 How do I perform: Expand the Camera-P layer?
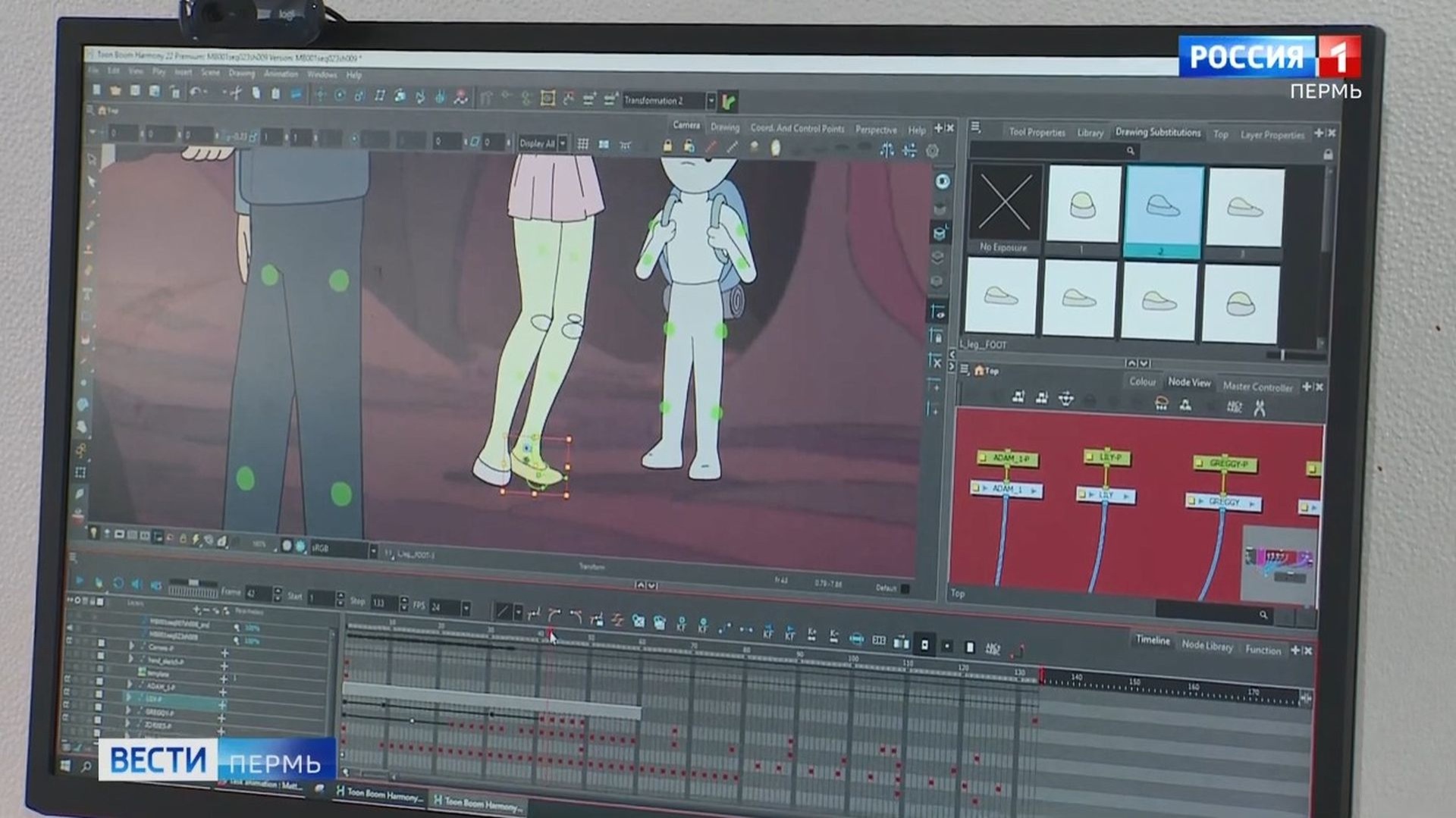click(131, 646)
